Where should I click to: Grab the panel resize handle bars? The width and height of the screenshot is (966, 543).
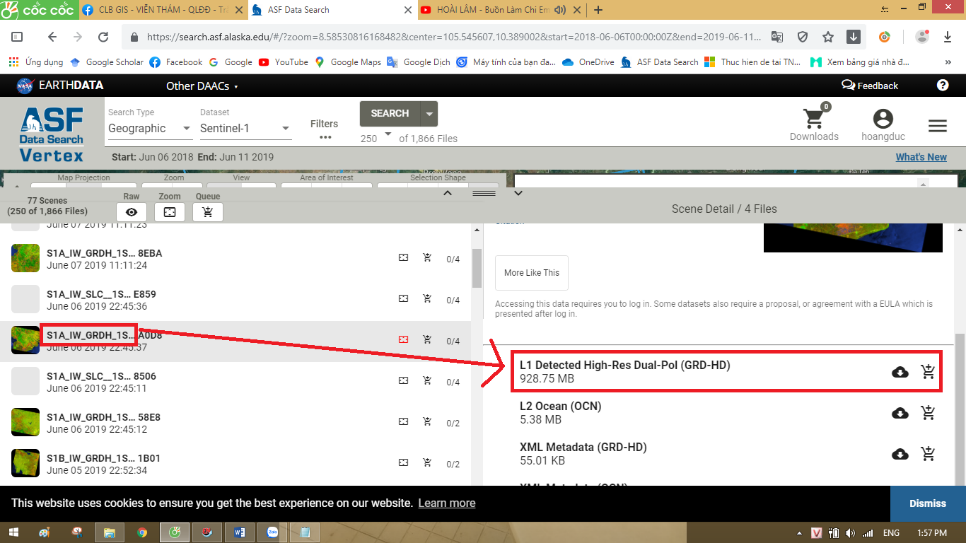[x=484, y=193]
